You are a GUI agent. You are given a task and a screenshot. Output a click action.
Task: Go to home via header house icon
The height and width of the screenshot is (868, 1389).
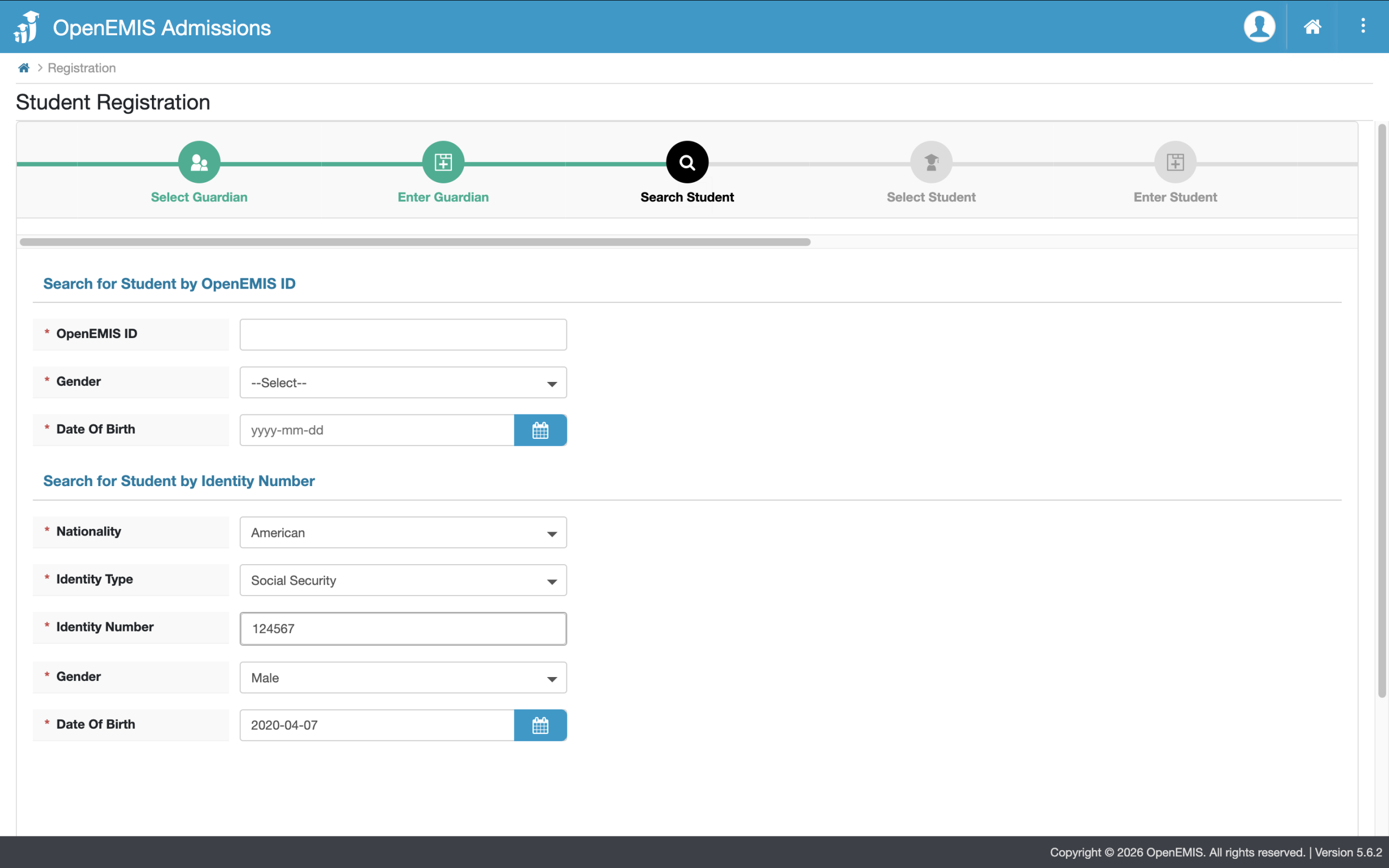(x=1312, y=27)
